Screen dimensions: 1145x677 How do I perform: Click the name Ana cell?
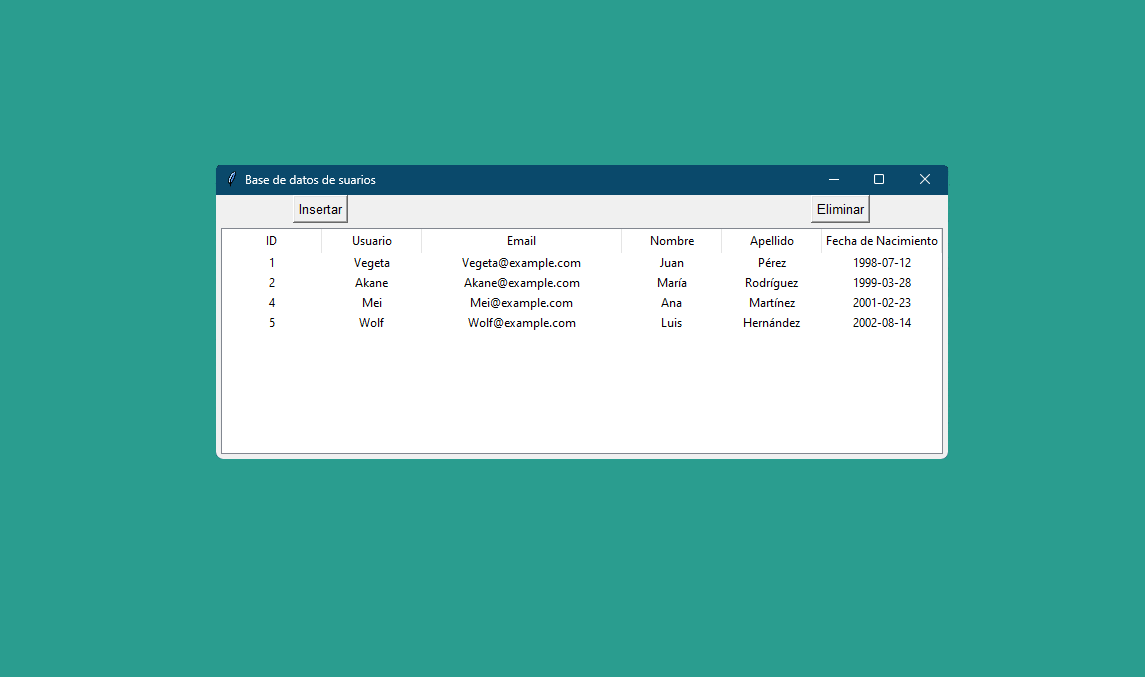coord(671,303)
